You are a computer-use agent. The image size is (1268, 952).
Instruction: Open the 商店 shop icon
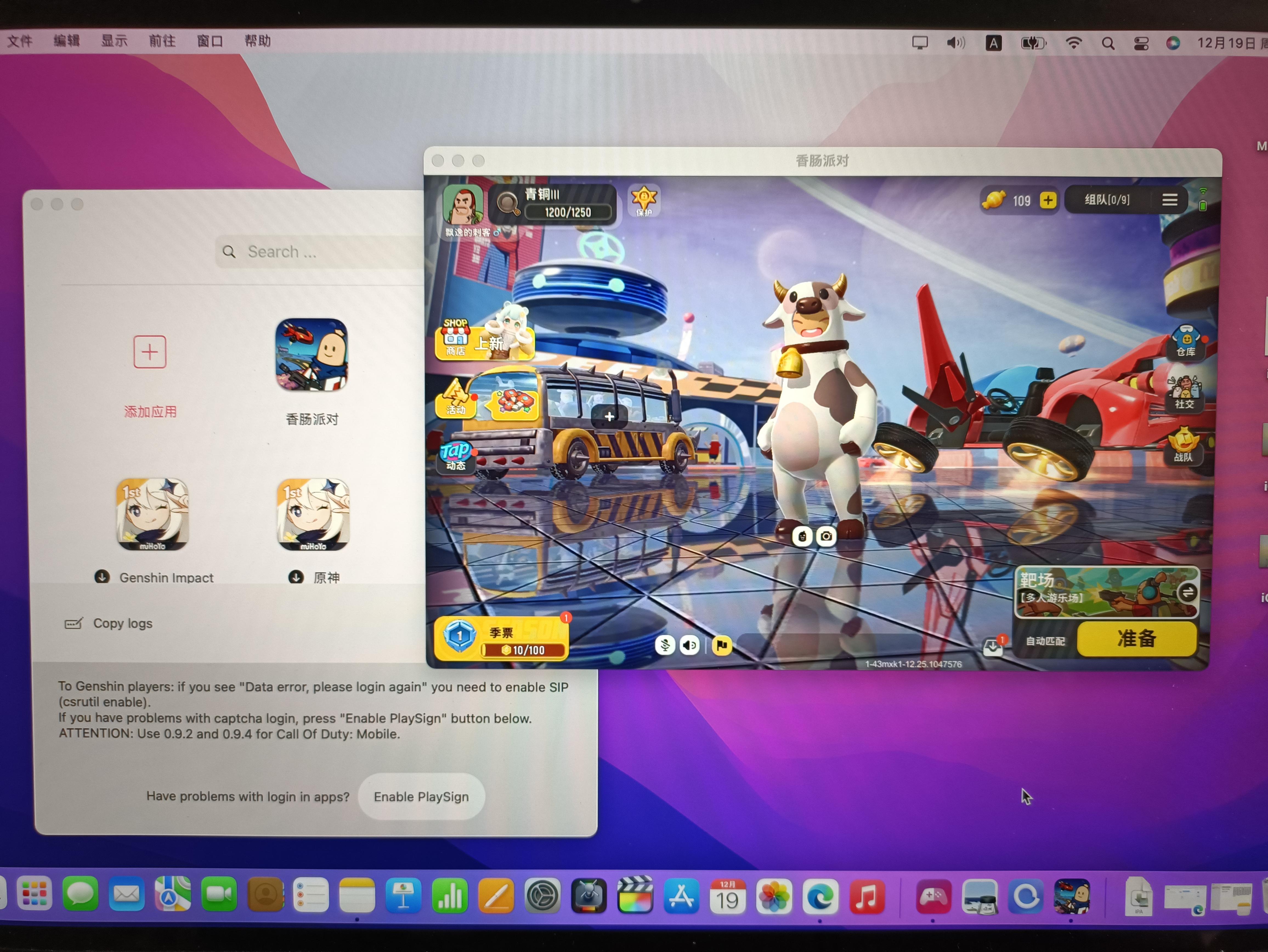point(456,338)
